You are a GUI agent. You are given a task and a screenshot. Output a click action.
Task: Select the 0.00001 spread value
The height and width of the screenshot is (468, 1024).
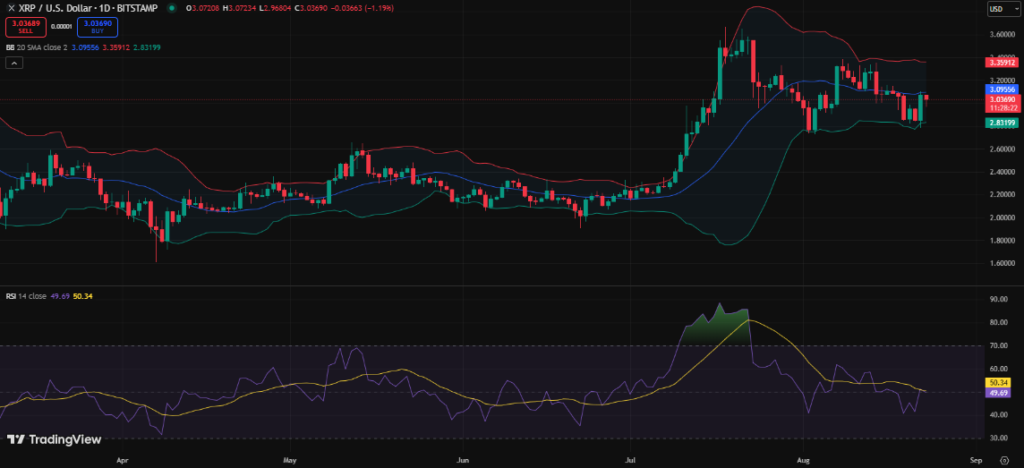click(x=61, y=27)
